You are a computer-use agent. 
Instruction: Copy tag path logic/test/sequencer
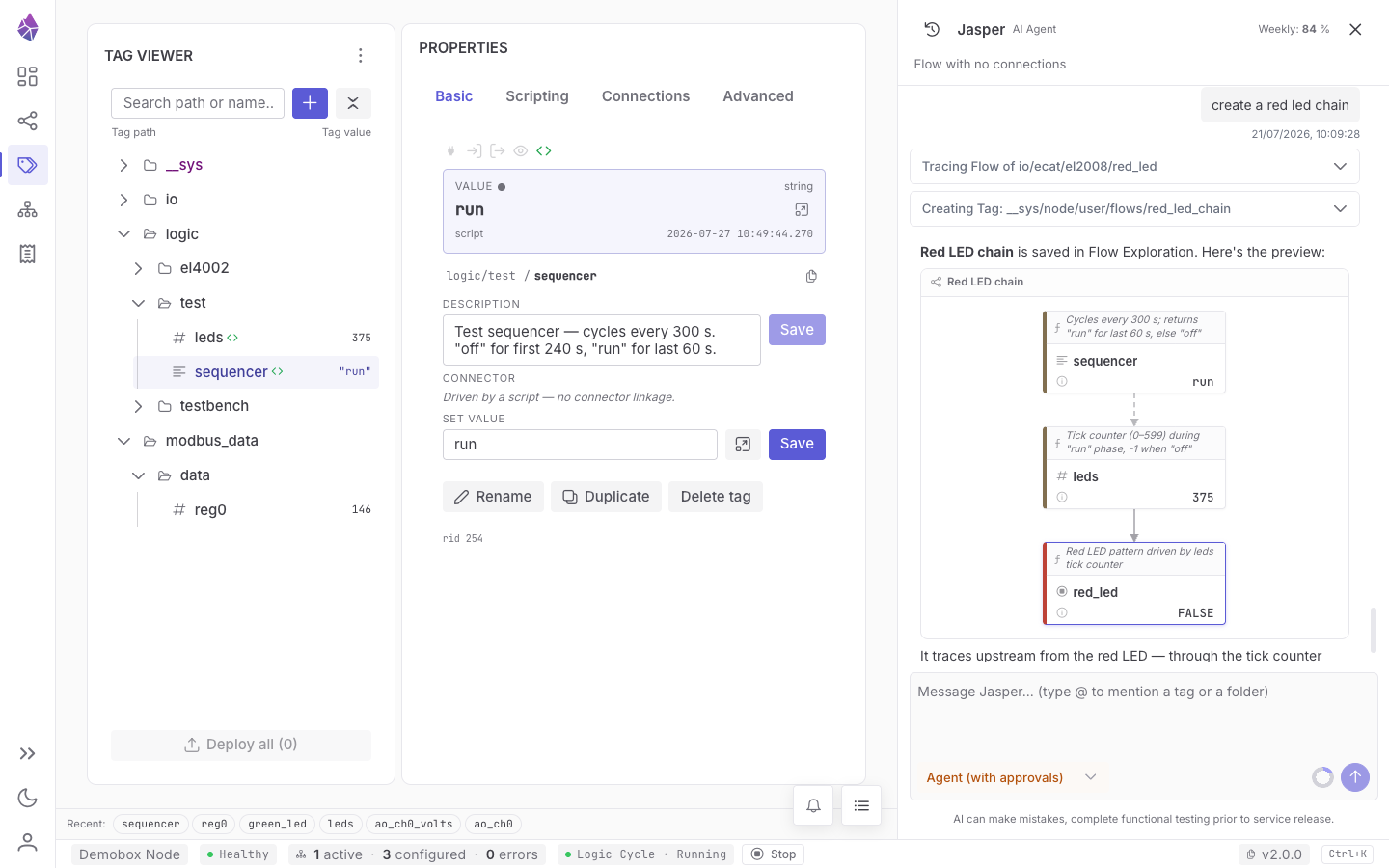point(811,276)
